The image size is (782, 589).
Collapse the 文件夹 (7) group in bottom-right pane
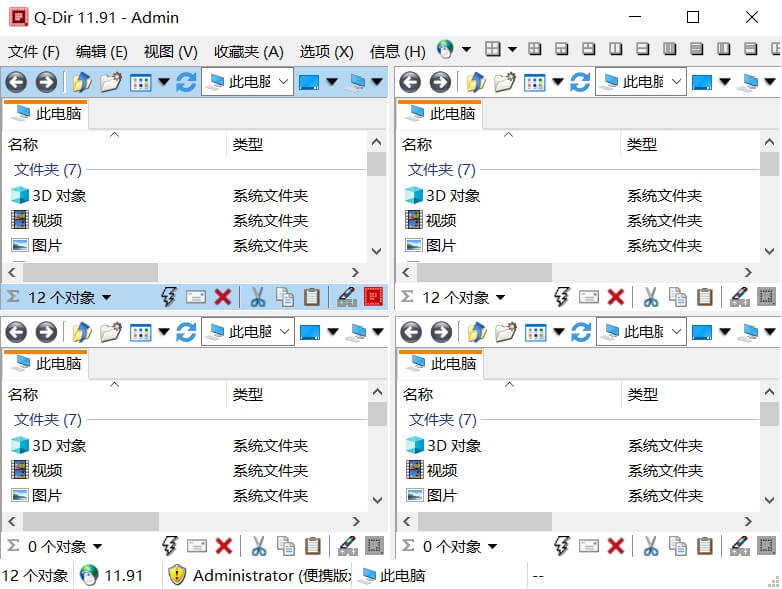point(442,419)
